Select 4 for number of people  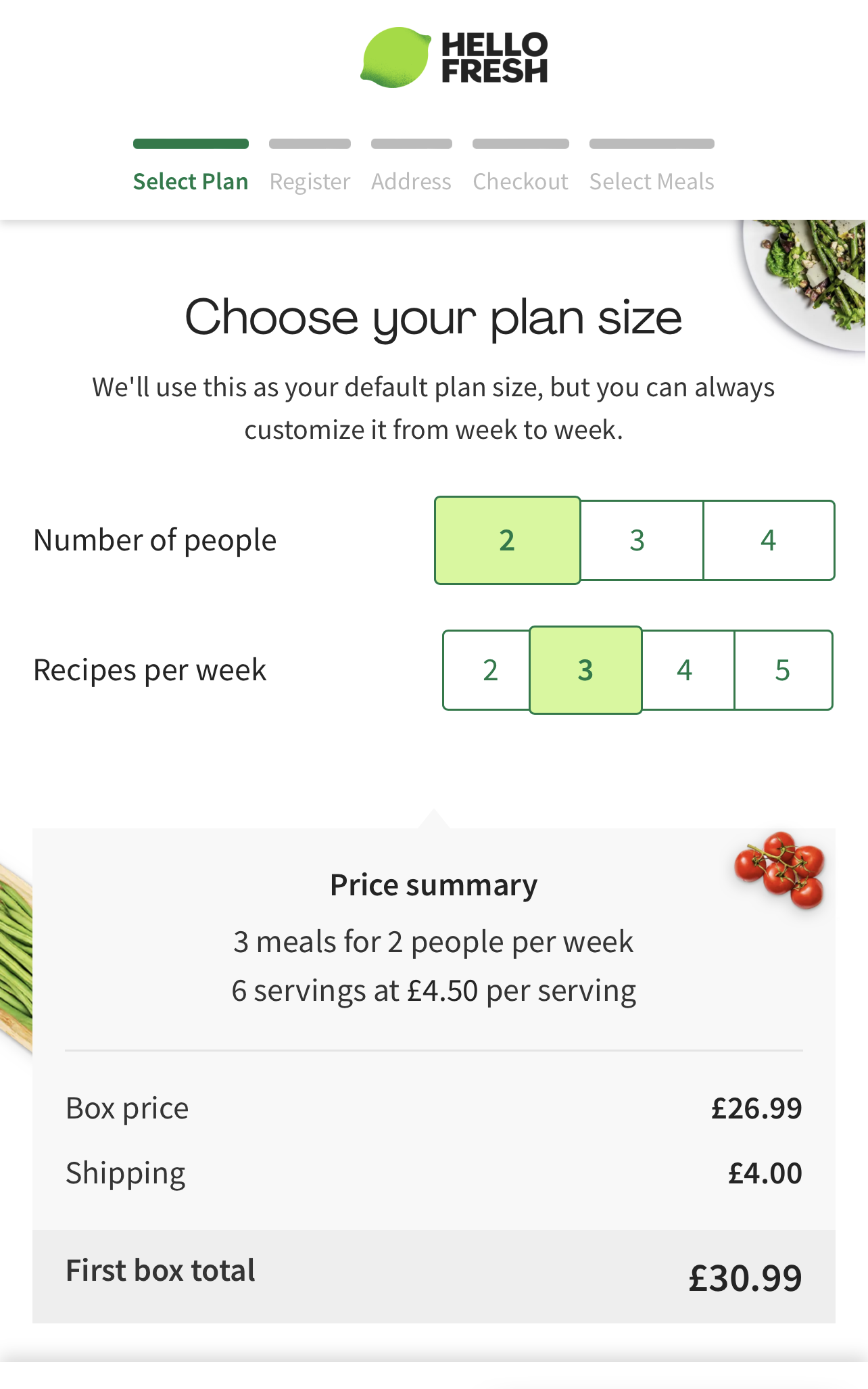click(768, 540)
